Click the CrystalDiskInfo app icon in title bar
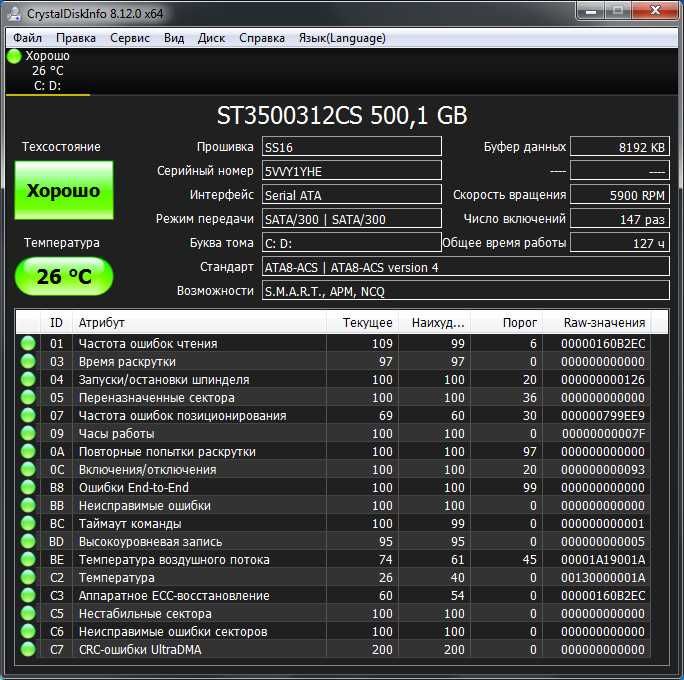 [x=15, y=14]
